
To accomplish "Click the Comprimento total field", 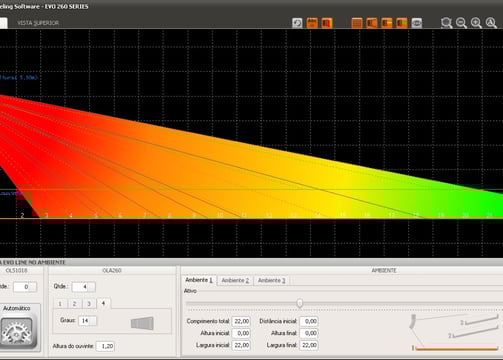I will click(241, 321).
